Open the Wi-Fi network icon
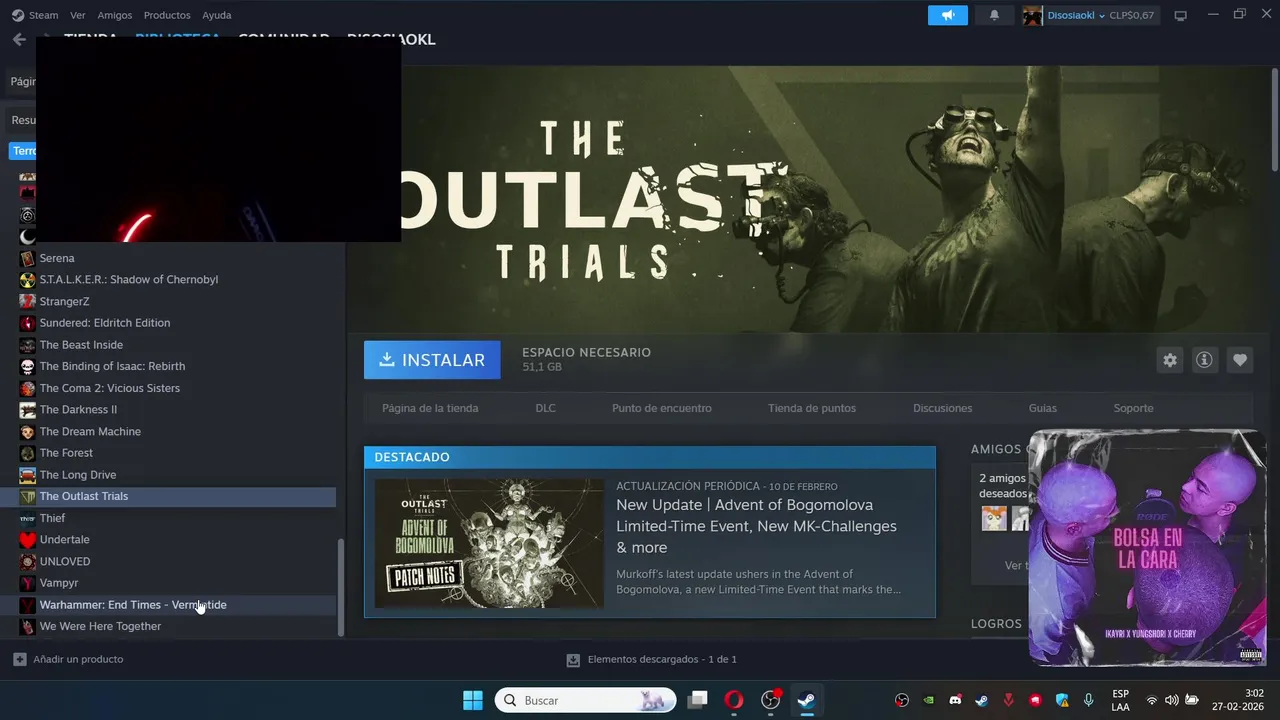1280x720 pixels. click(x=1152, y=700)
